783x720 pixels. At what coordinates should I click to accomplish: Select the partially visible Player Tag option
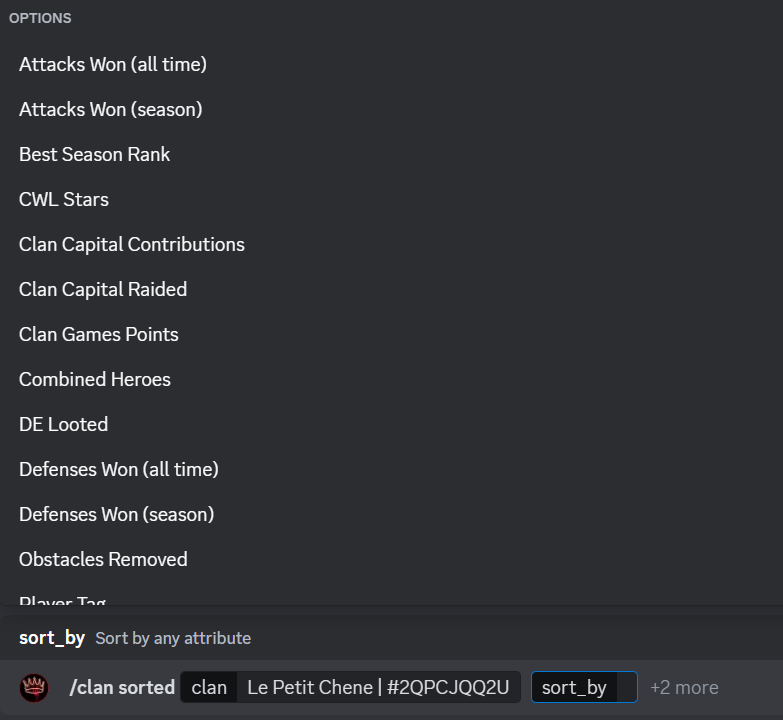click(63, 601)
